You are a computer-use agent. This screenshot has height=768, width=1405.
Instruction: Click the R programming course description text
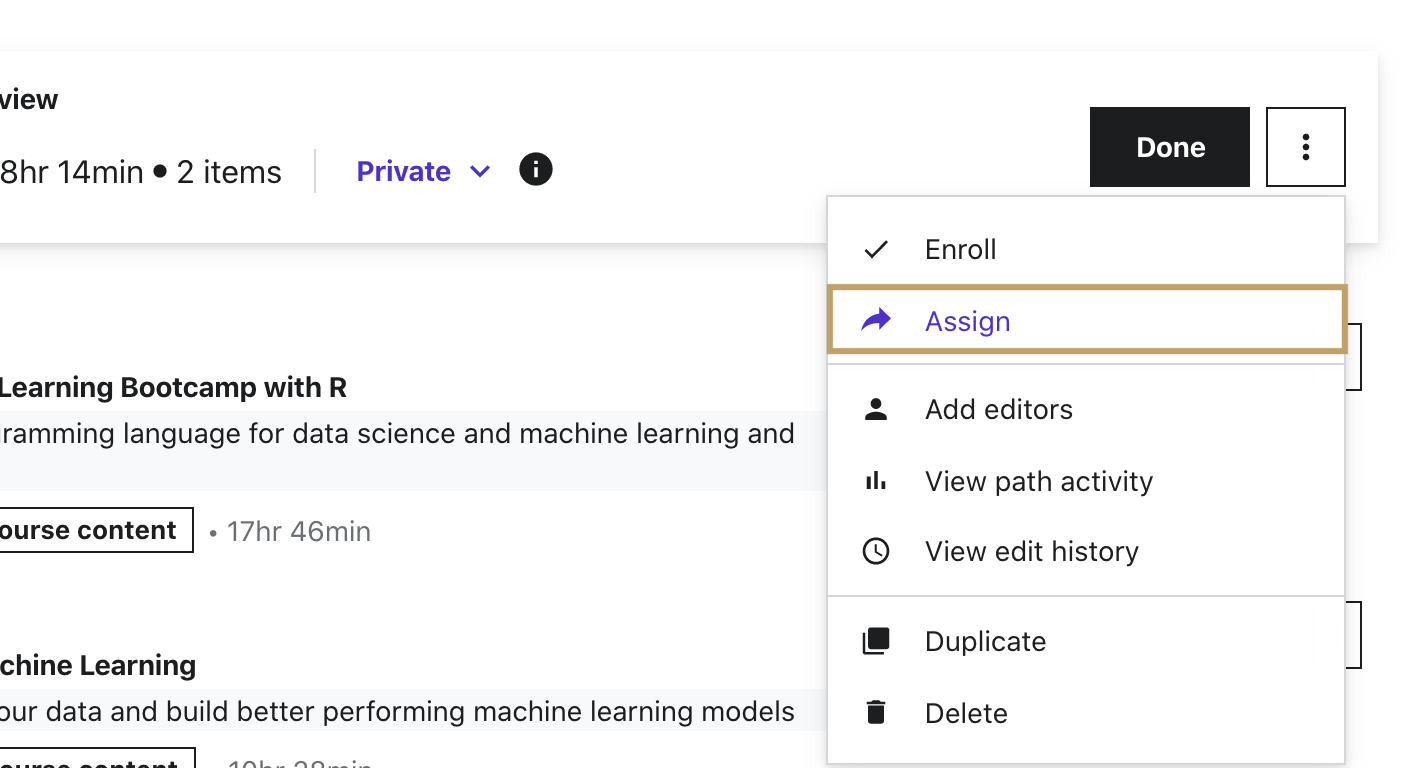point(397,434)
